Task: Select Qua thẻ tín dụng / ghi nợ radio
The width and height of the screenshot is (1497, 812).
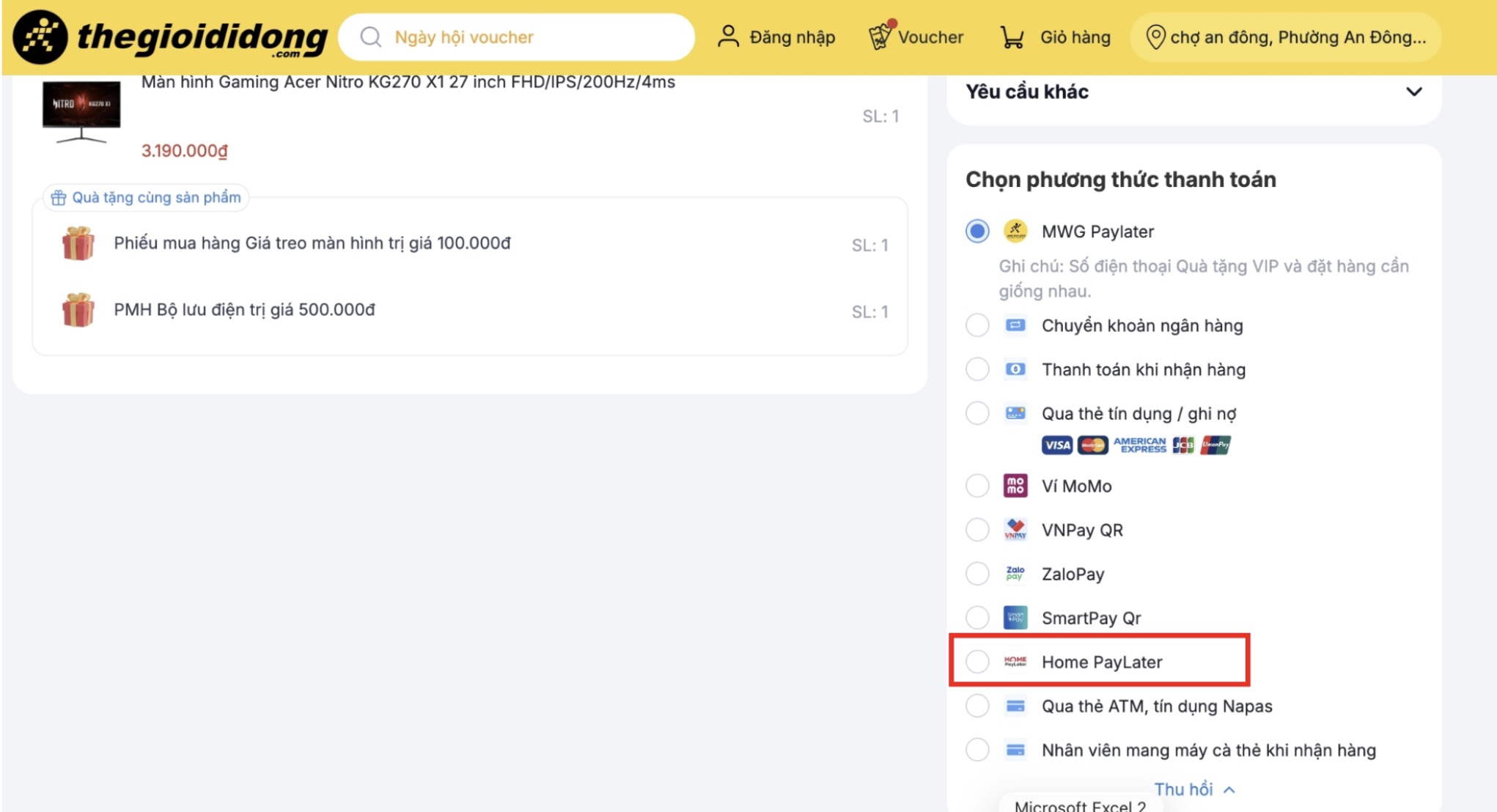Action: point(977,413)
